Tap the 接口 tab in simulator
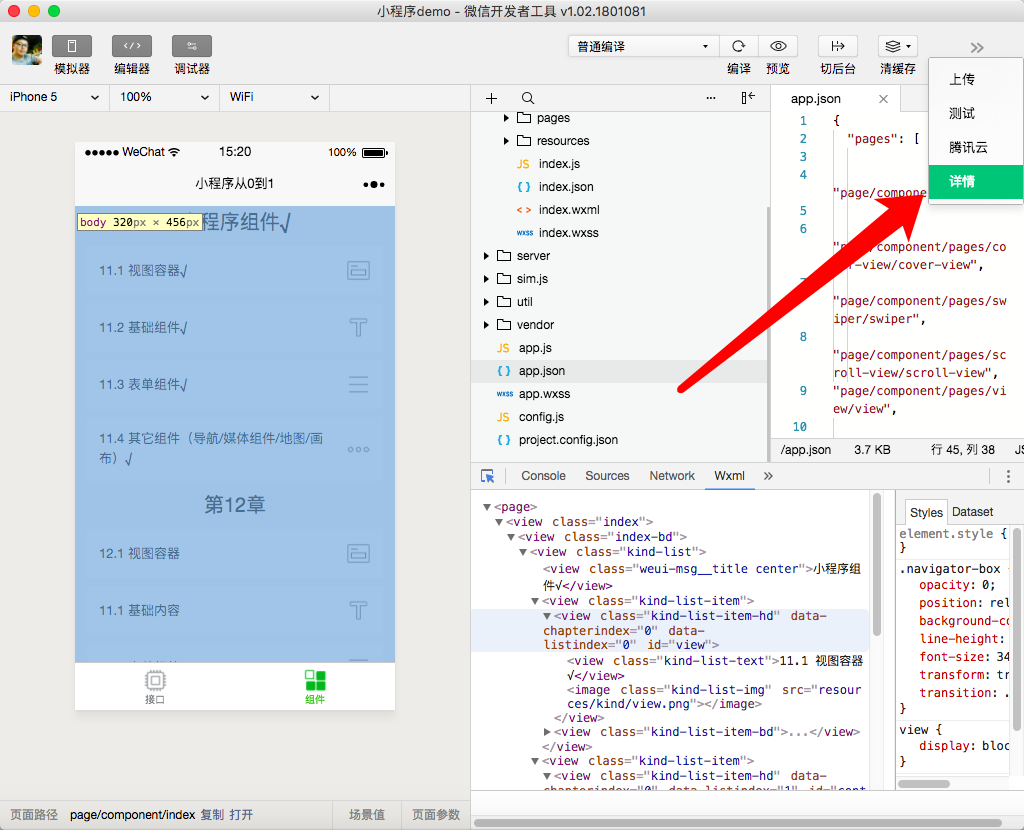 pyautogui.click(x=155, y=686)
